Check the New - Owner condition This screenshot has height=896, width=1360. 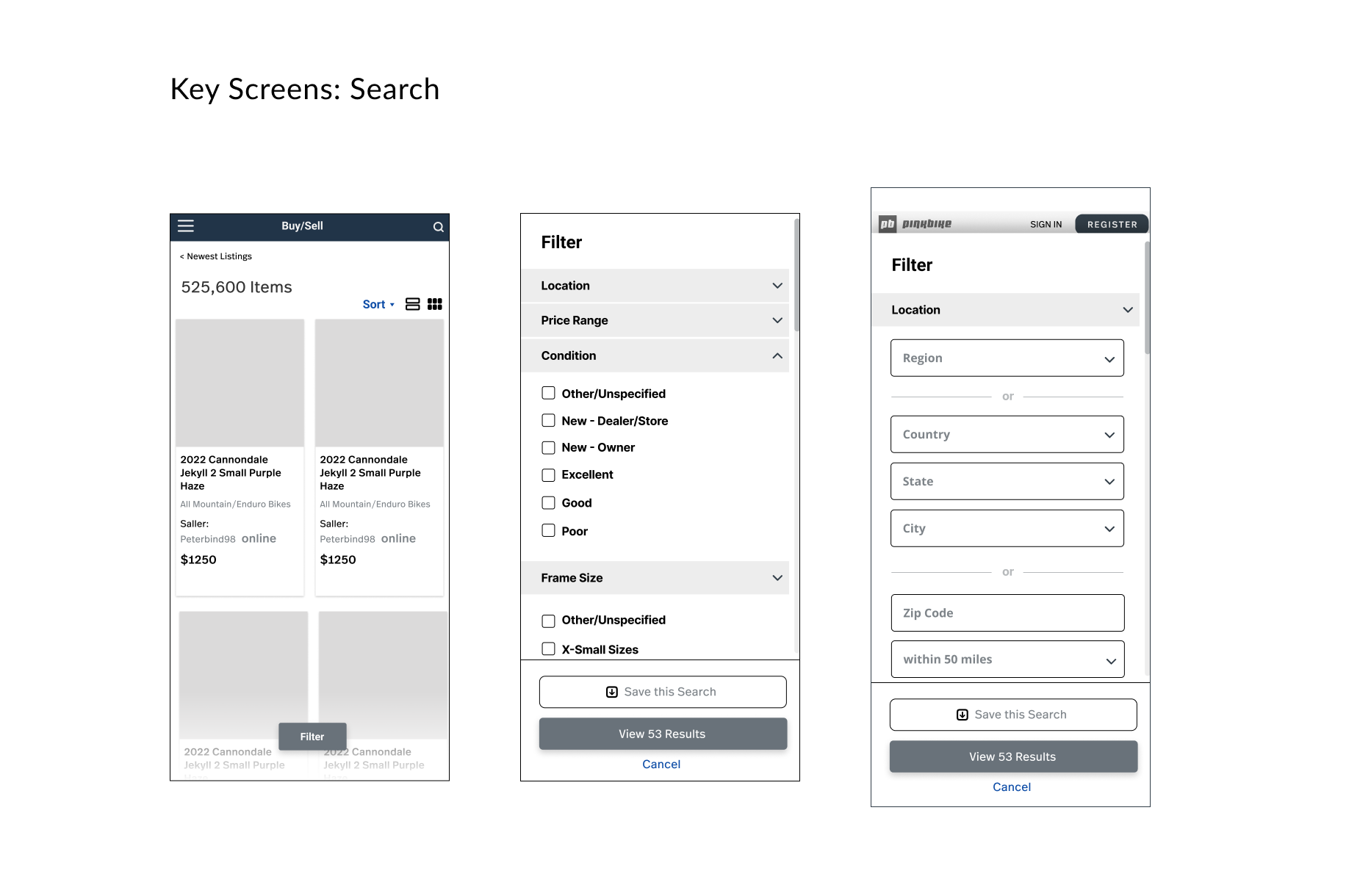[548, 447]
